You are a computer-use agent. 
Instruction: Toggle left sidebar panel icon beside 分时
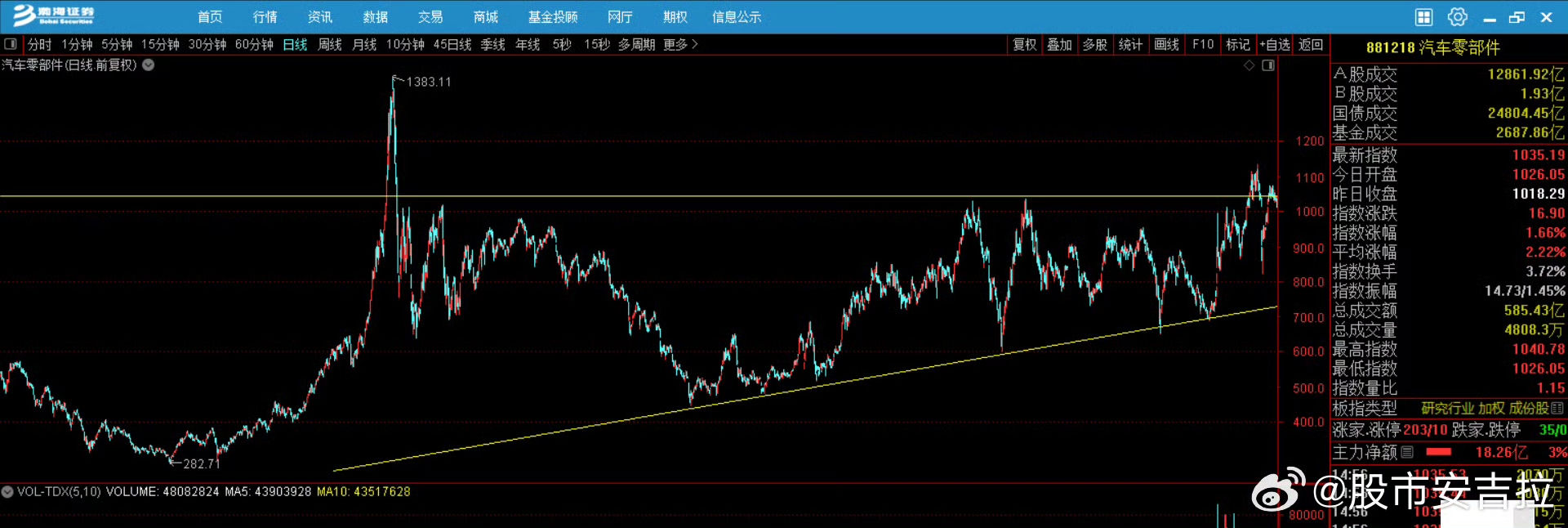(x=11, y=44)
